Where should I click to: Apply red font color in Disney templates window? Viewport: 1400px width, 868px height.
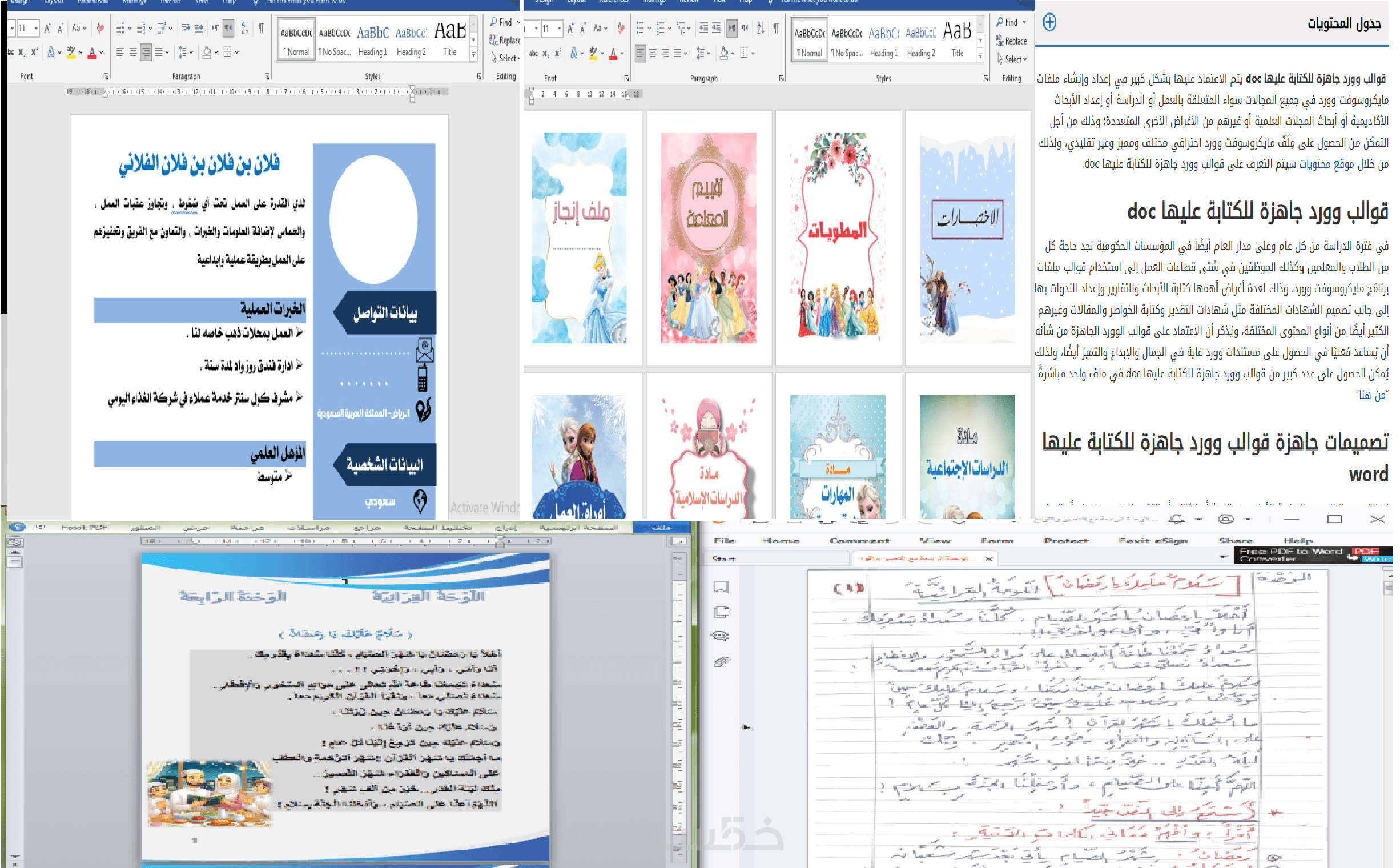click(x=613, y=53)
